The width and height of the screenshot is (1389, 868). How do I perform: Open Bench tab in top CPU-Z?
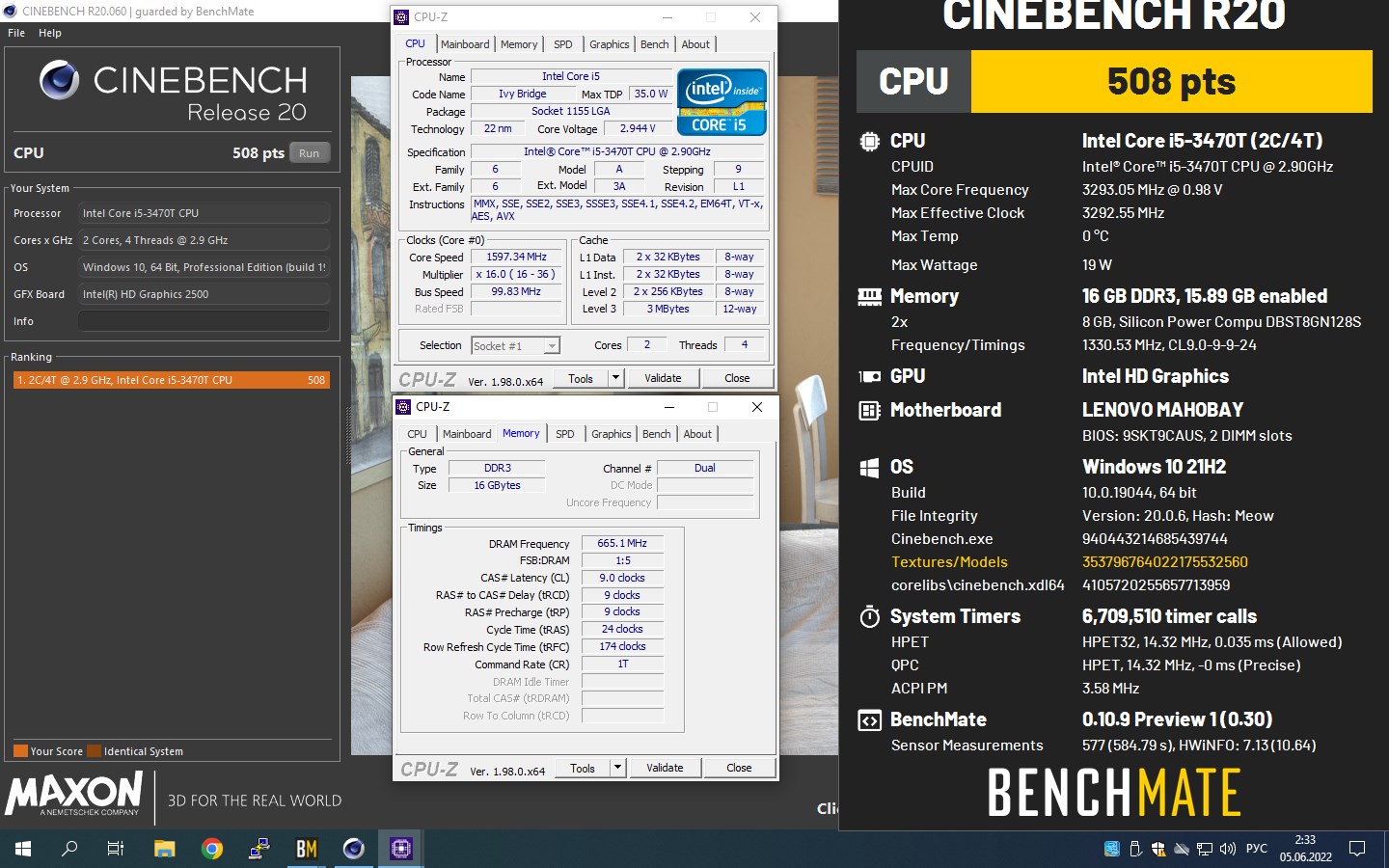(655, 44)
